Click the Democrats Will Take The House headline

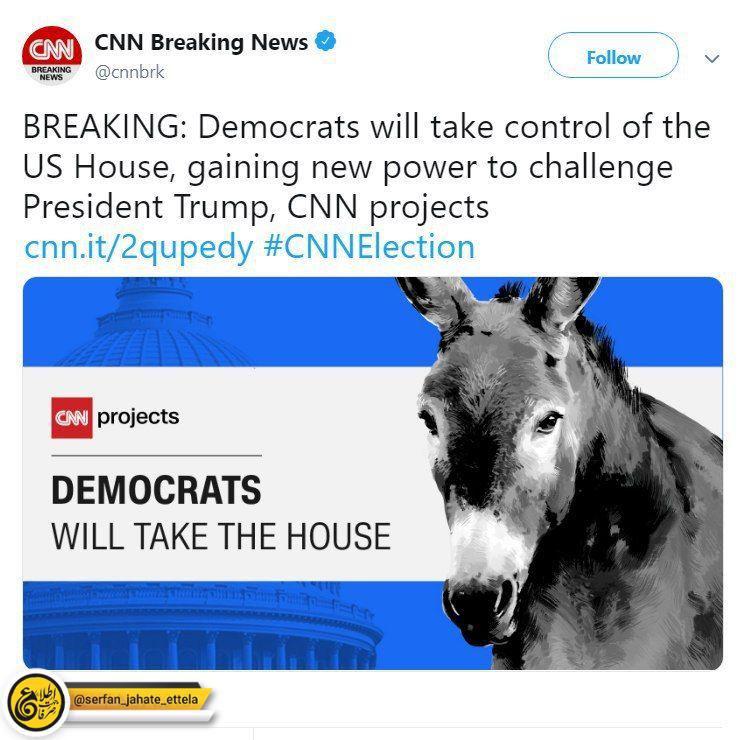[221, 513]
